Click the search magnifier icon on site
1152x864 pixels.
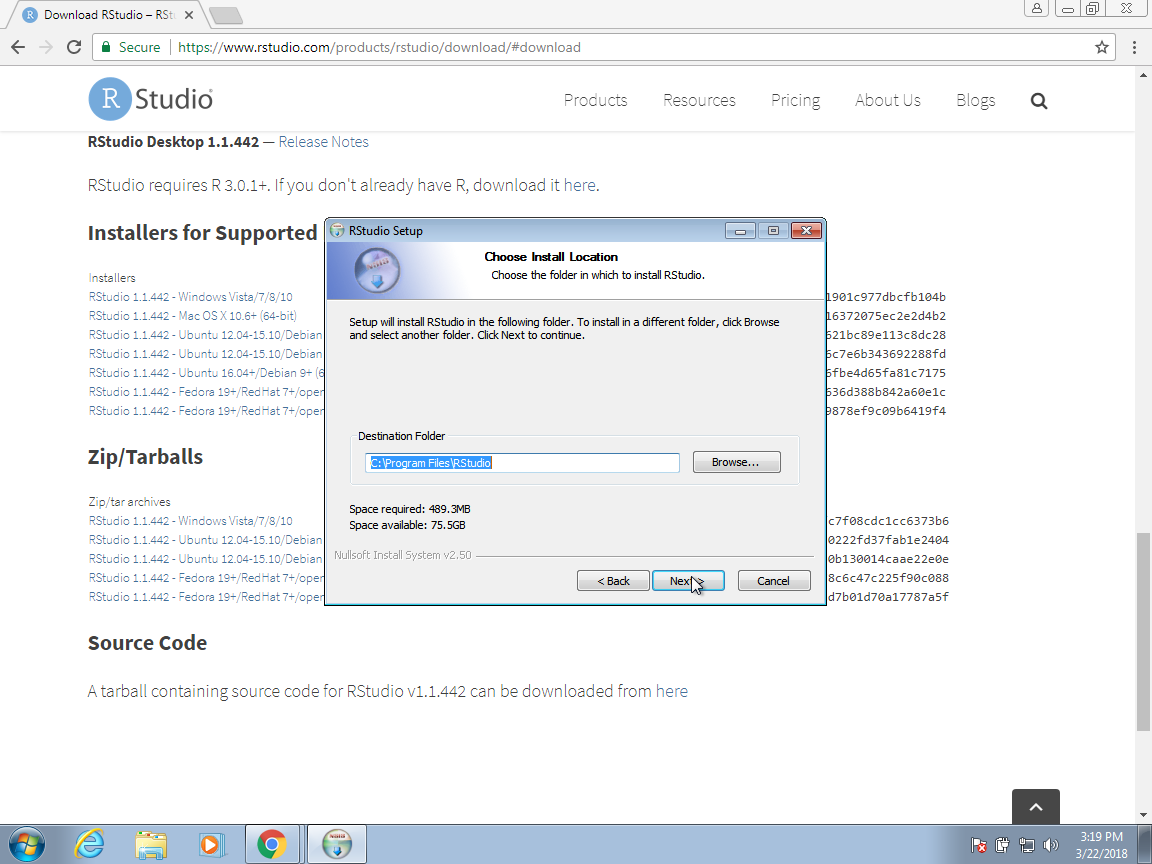pyautogui.click(x=1039, y=101)
